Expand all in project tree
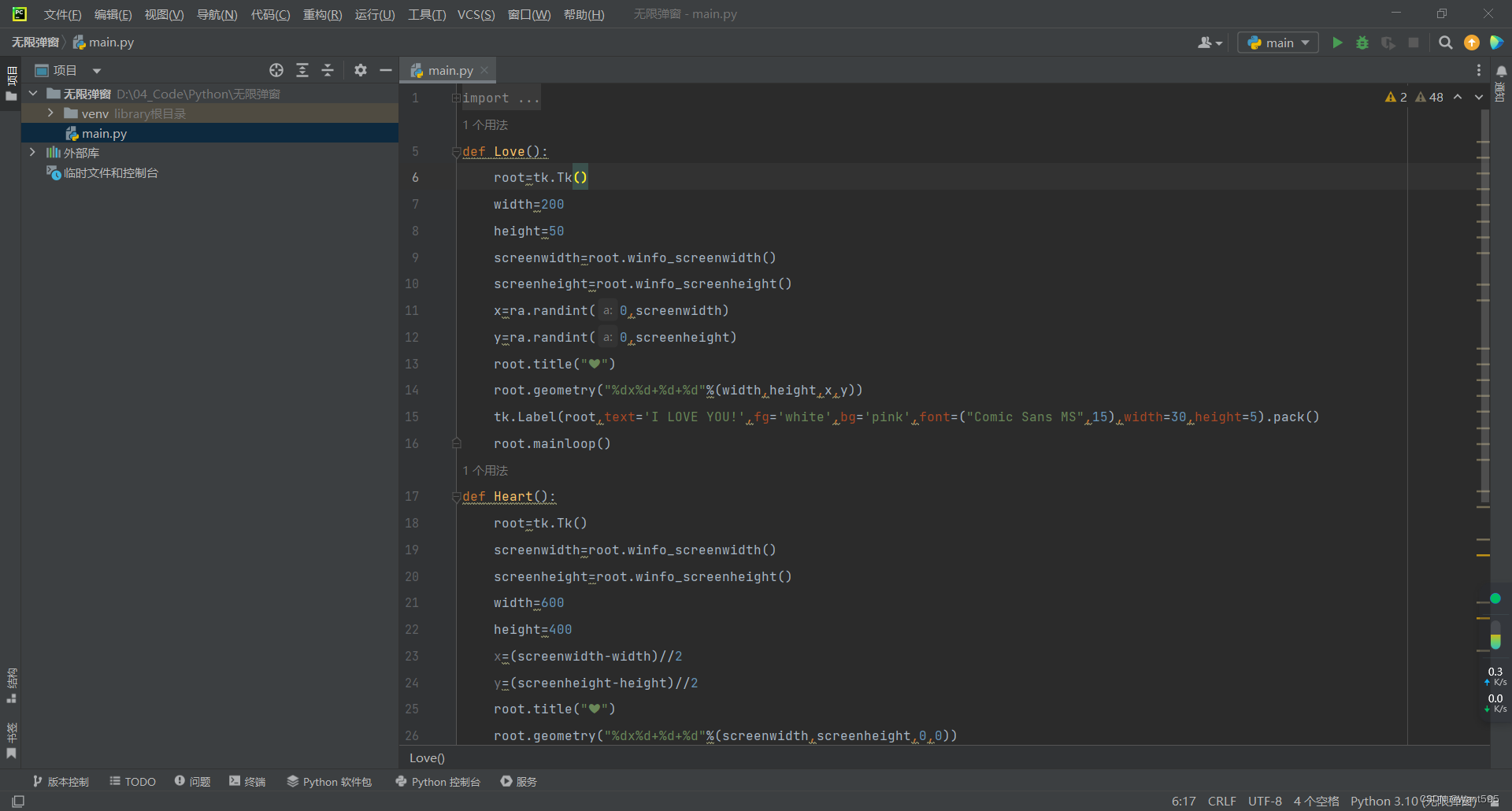Viewport: 1512px width, 811px height. 302,70
